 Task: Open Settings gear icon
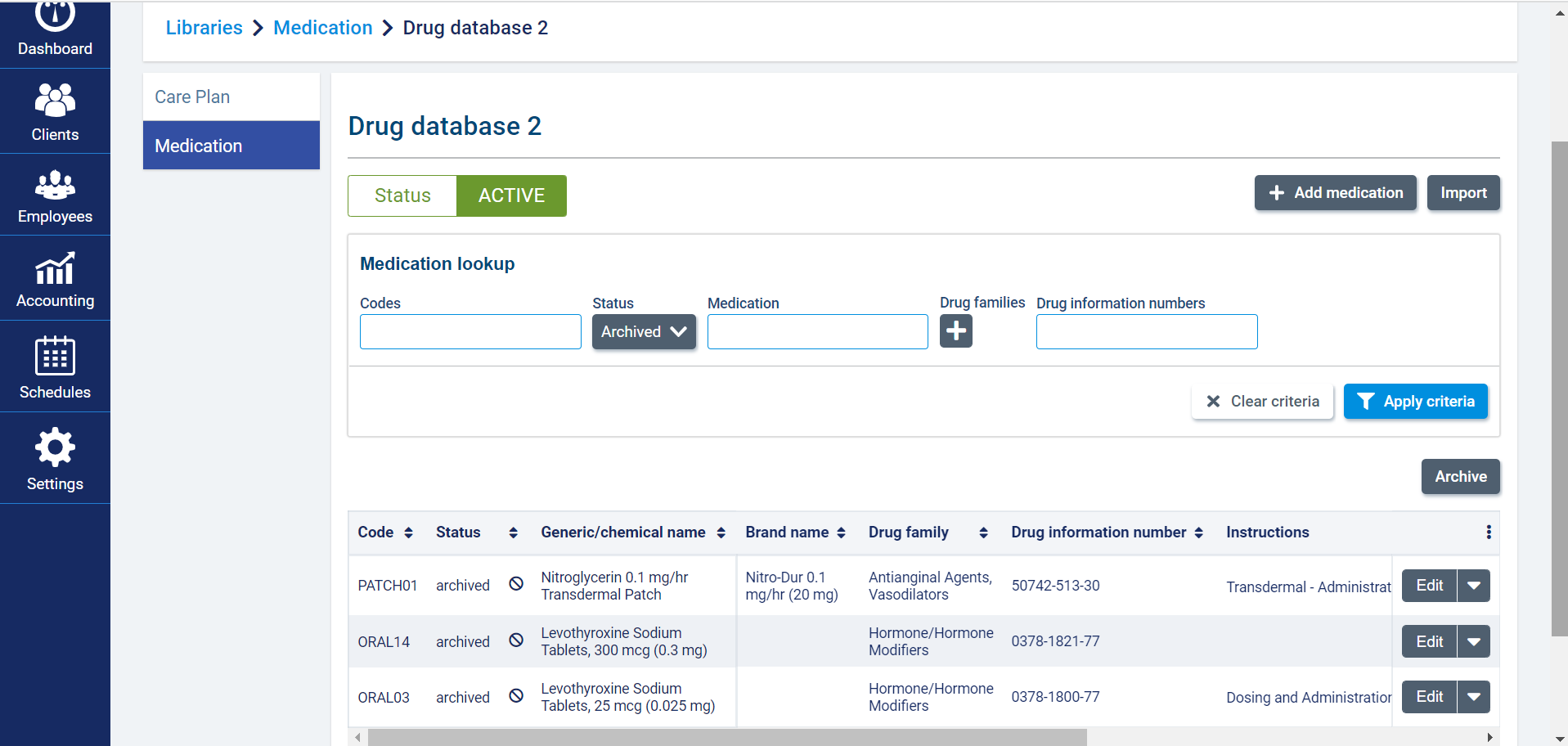(x=55, y=447)
